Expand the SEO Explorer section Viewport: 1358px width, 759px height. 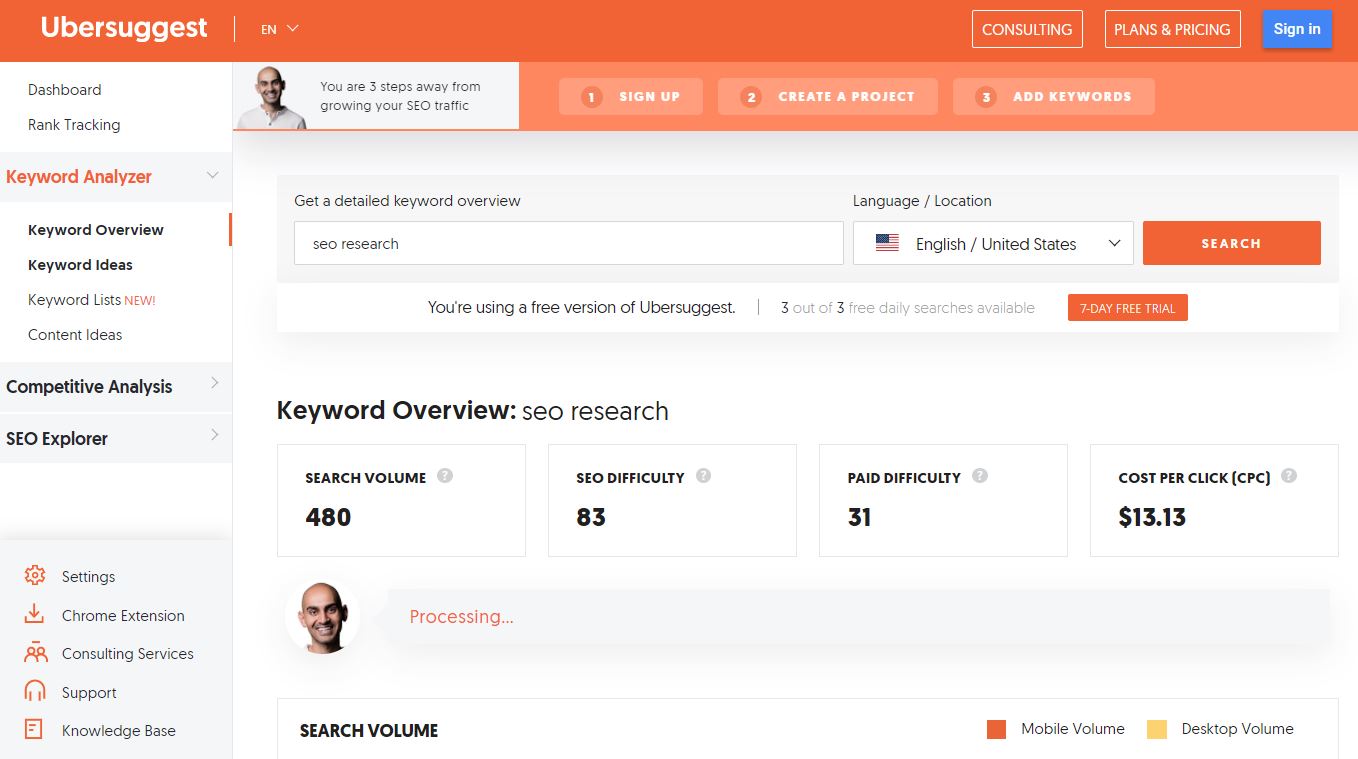pyautogui.click(x=116, y=438)
